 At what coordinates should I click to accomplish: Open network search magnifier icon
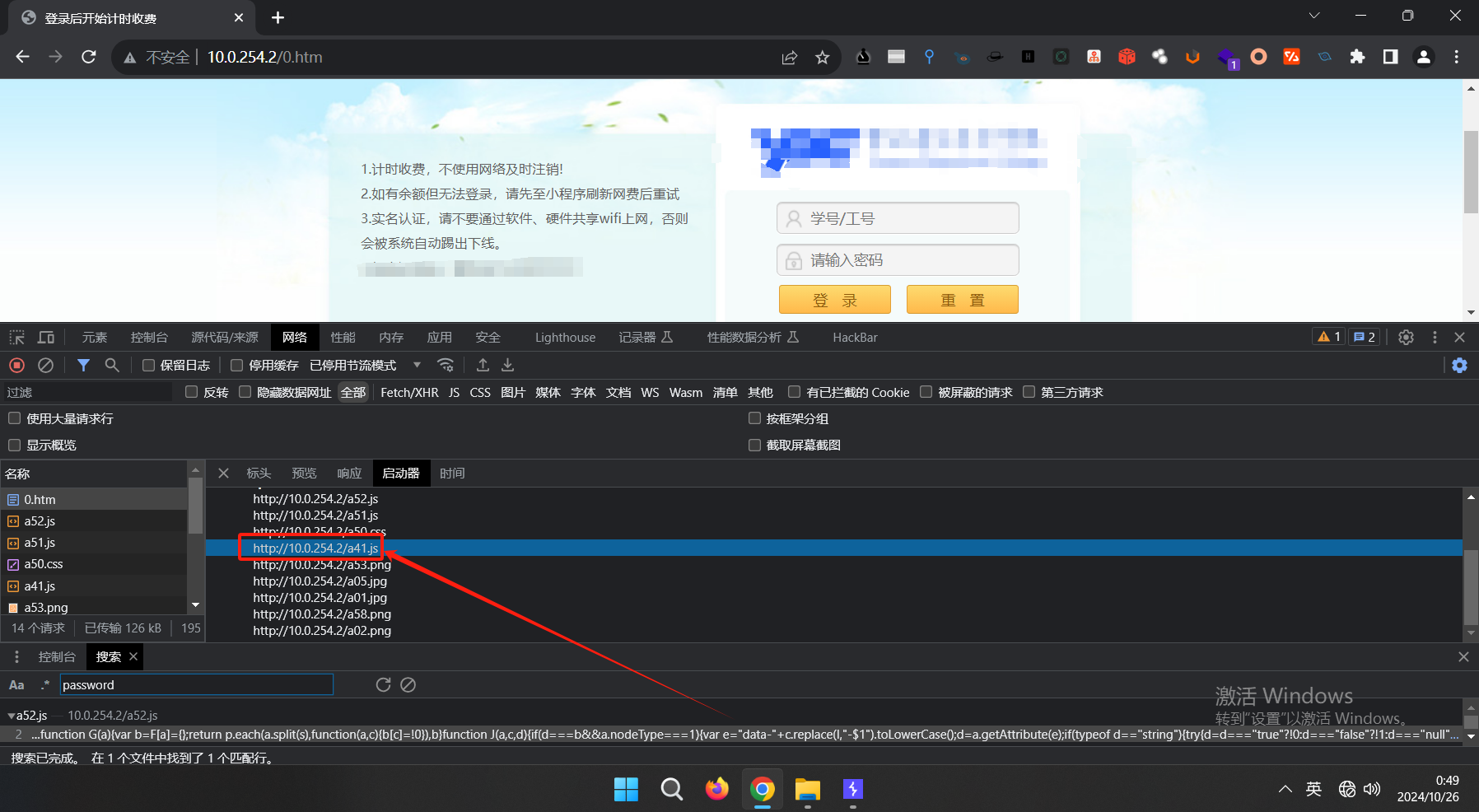click(x=112, y=365)
